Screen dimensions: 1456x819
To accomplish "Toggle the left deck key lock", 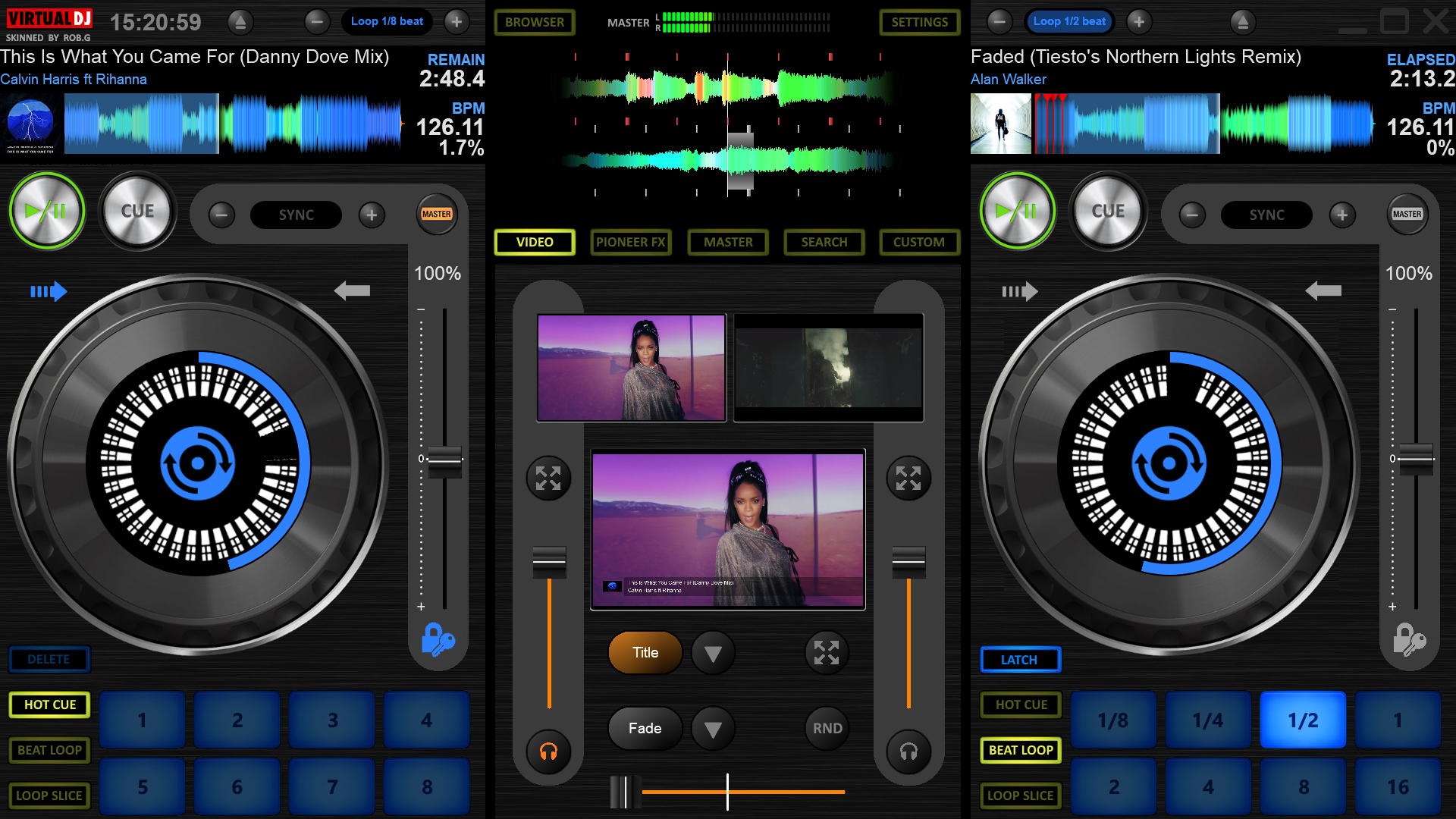I will point(438,640).
